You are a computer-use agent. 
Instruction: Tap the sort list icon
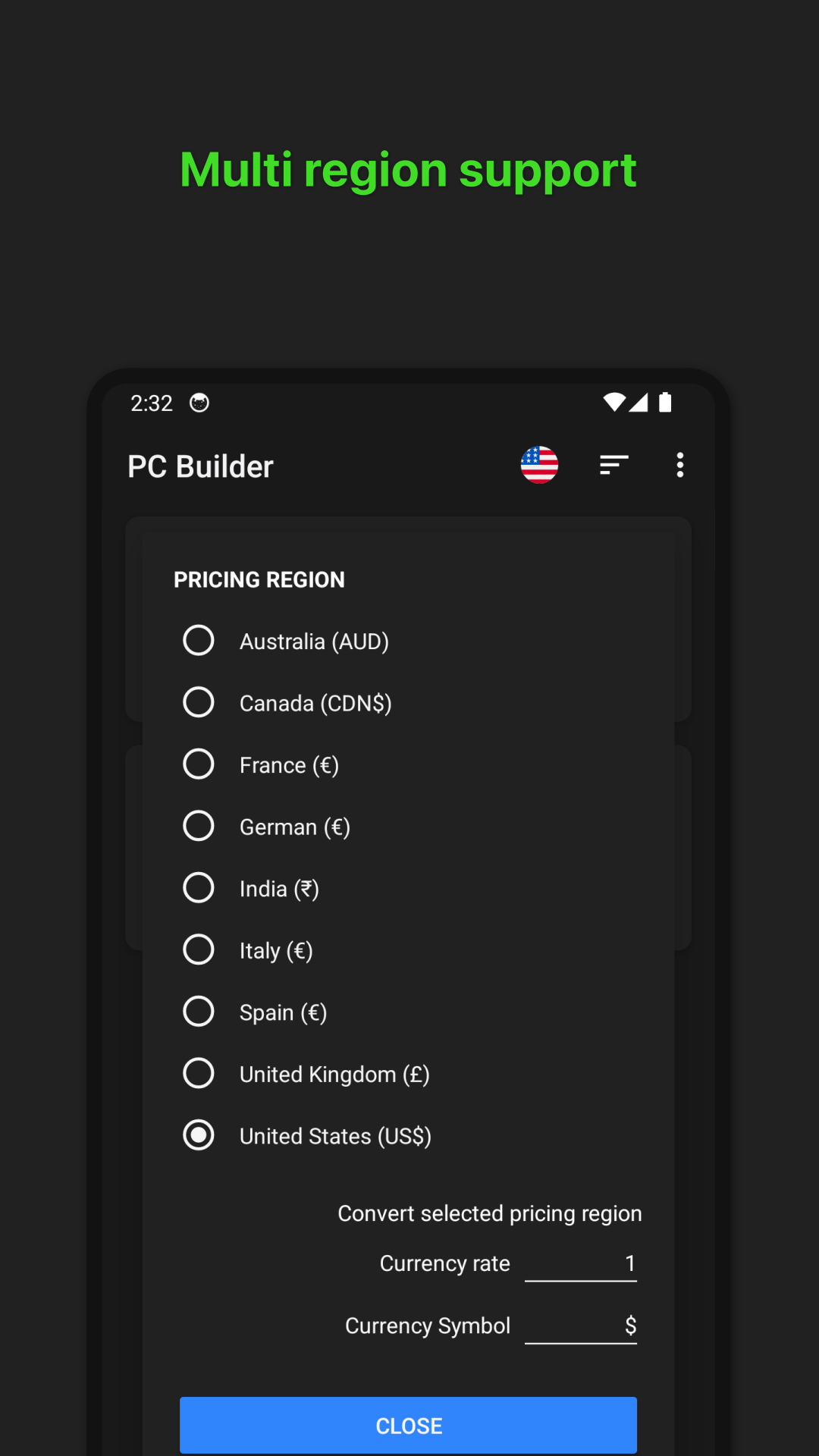pyautogui.click(x=613, y=465)
